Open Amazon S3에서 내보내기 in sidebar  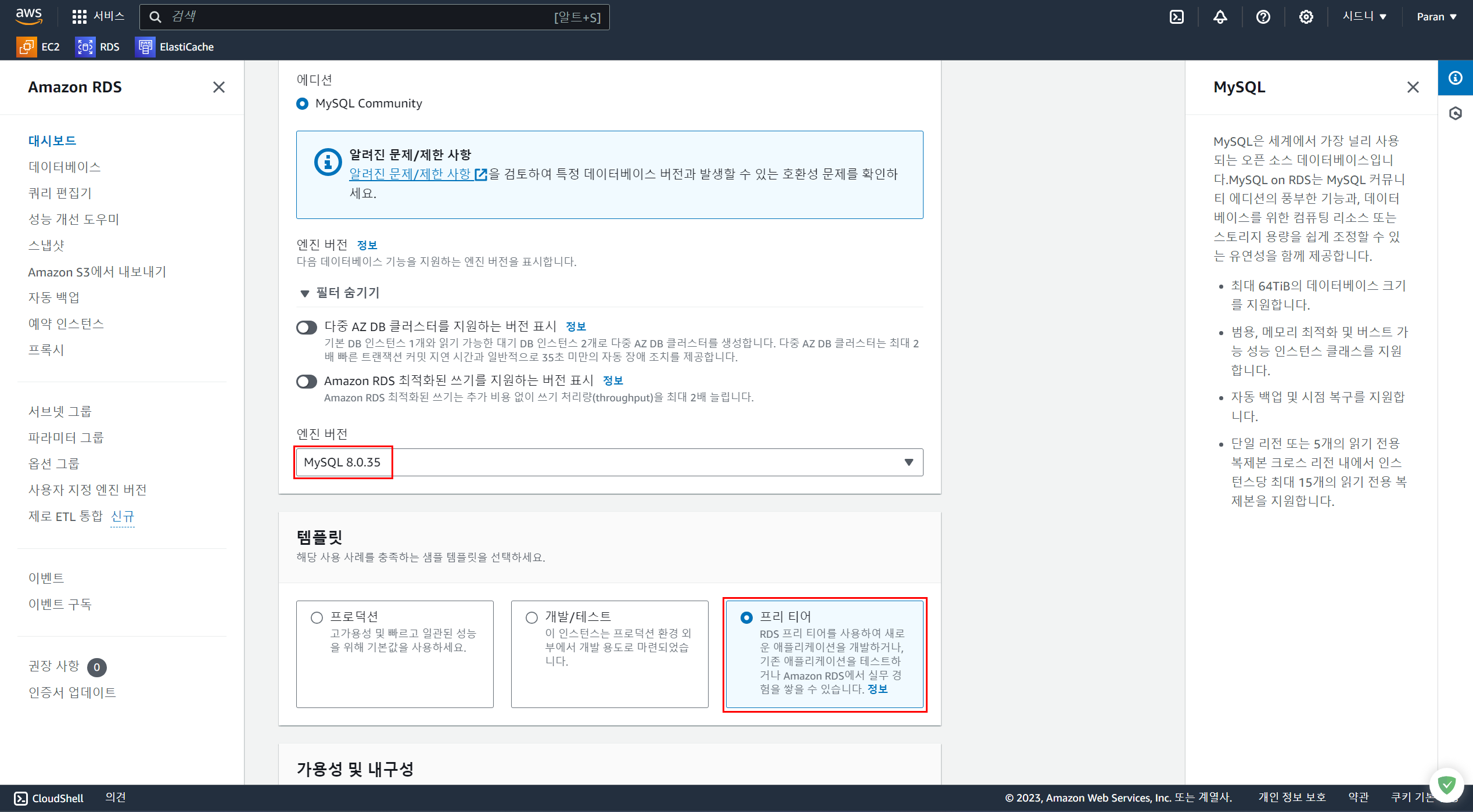coord(97,272)
